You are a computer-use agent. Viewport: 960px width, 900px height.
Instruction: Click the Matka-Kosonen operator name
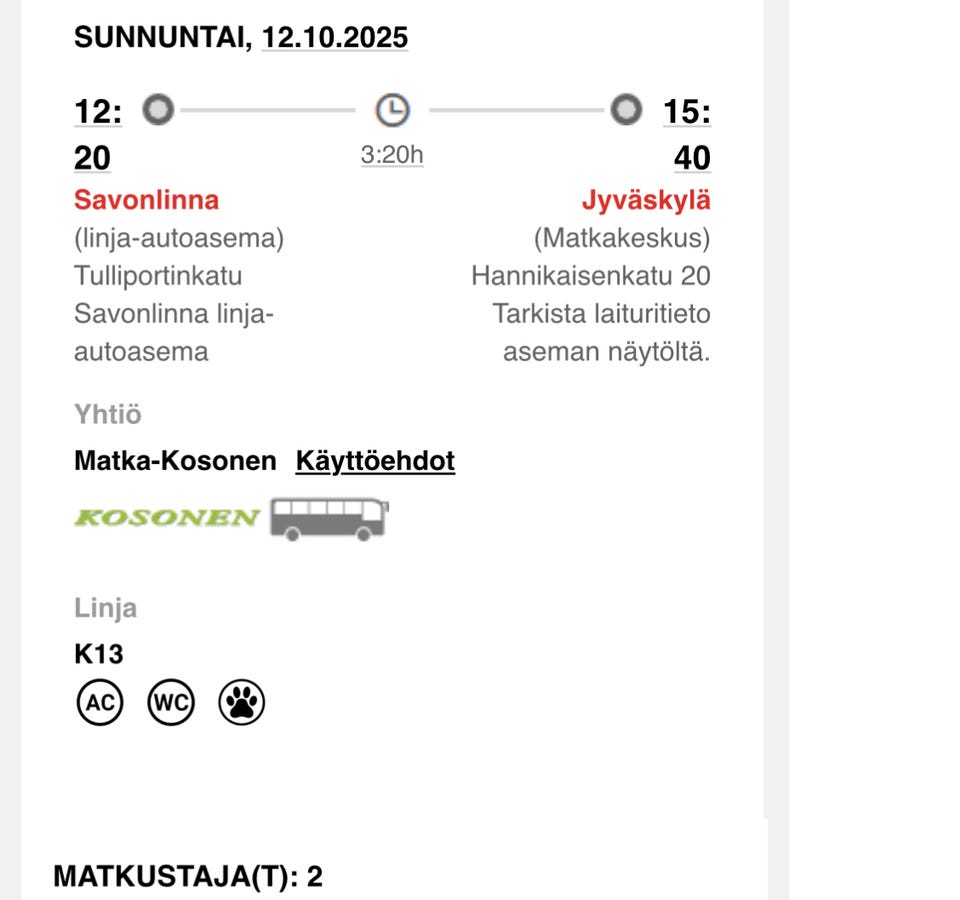[x=175, y=461]
